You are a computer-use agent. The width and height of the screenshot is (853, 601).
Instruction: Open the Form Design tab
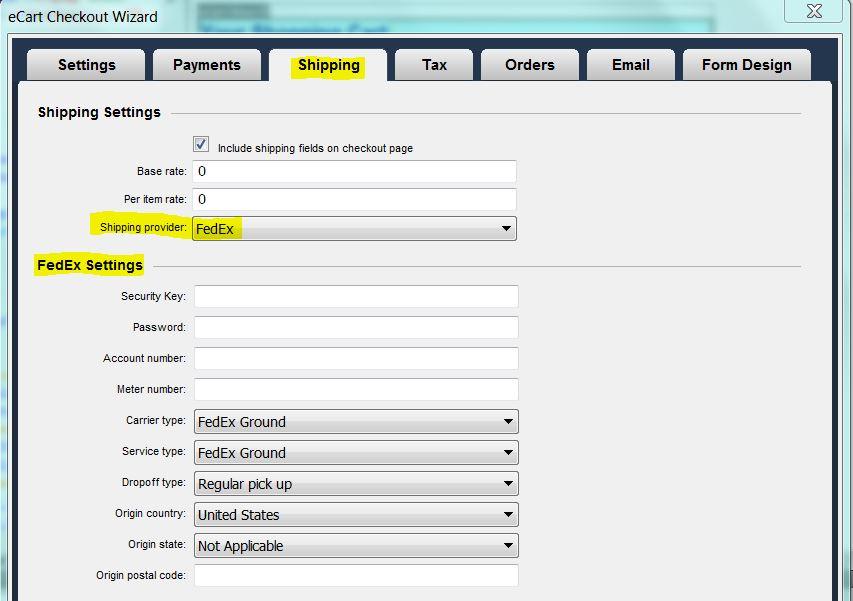[746, 65]
